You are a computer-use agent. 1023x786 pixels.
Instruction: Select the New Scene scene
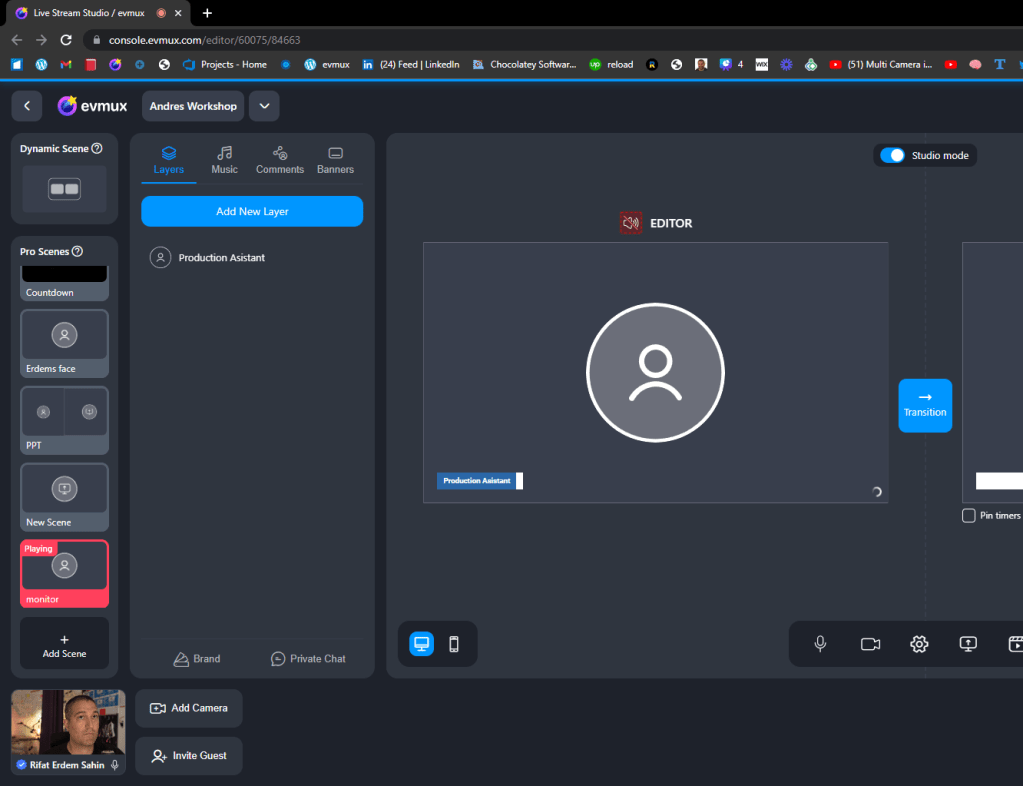65,497
